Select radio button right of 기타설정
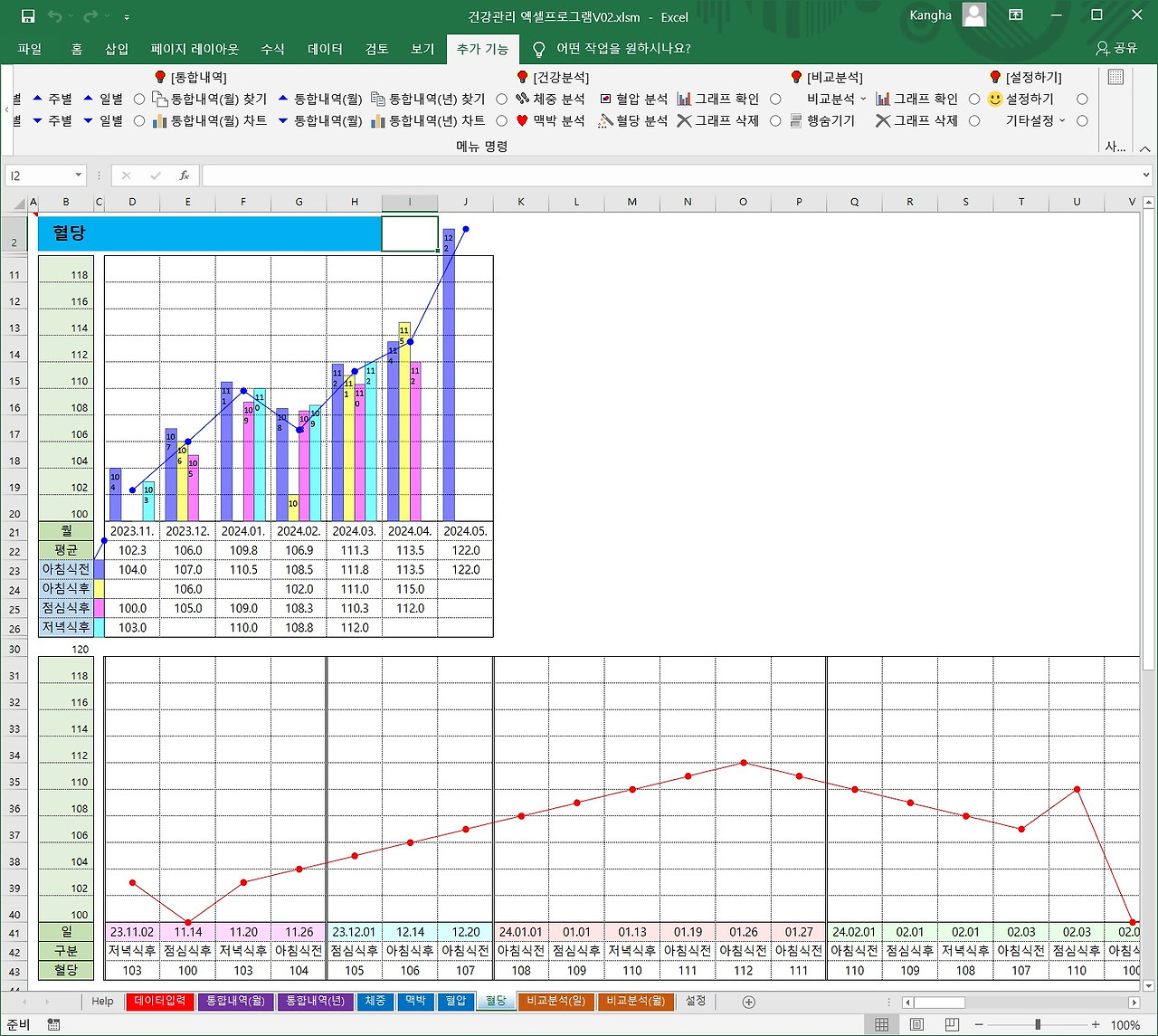This screenshot has width=1158, height=1036. (x=1082, y=120)
